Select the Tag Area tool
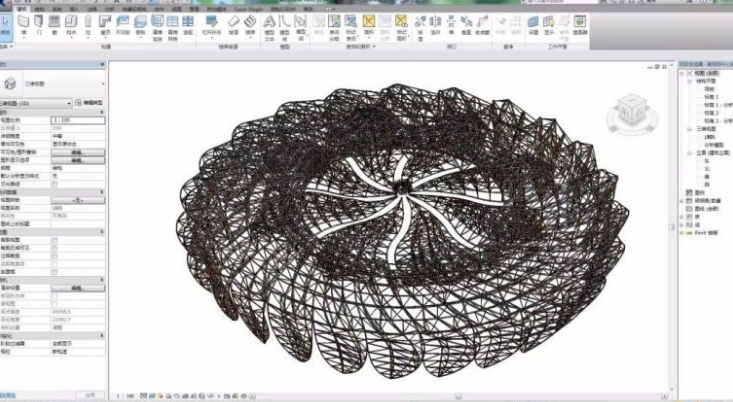 (401, 27)
